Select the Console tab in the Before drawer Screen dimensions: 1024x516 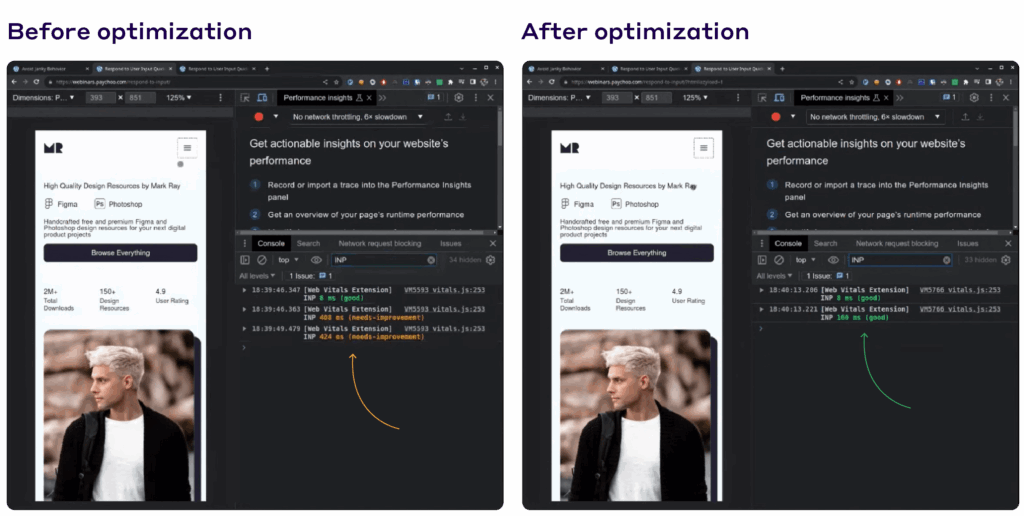(271, 244)
